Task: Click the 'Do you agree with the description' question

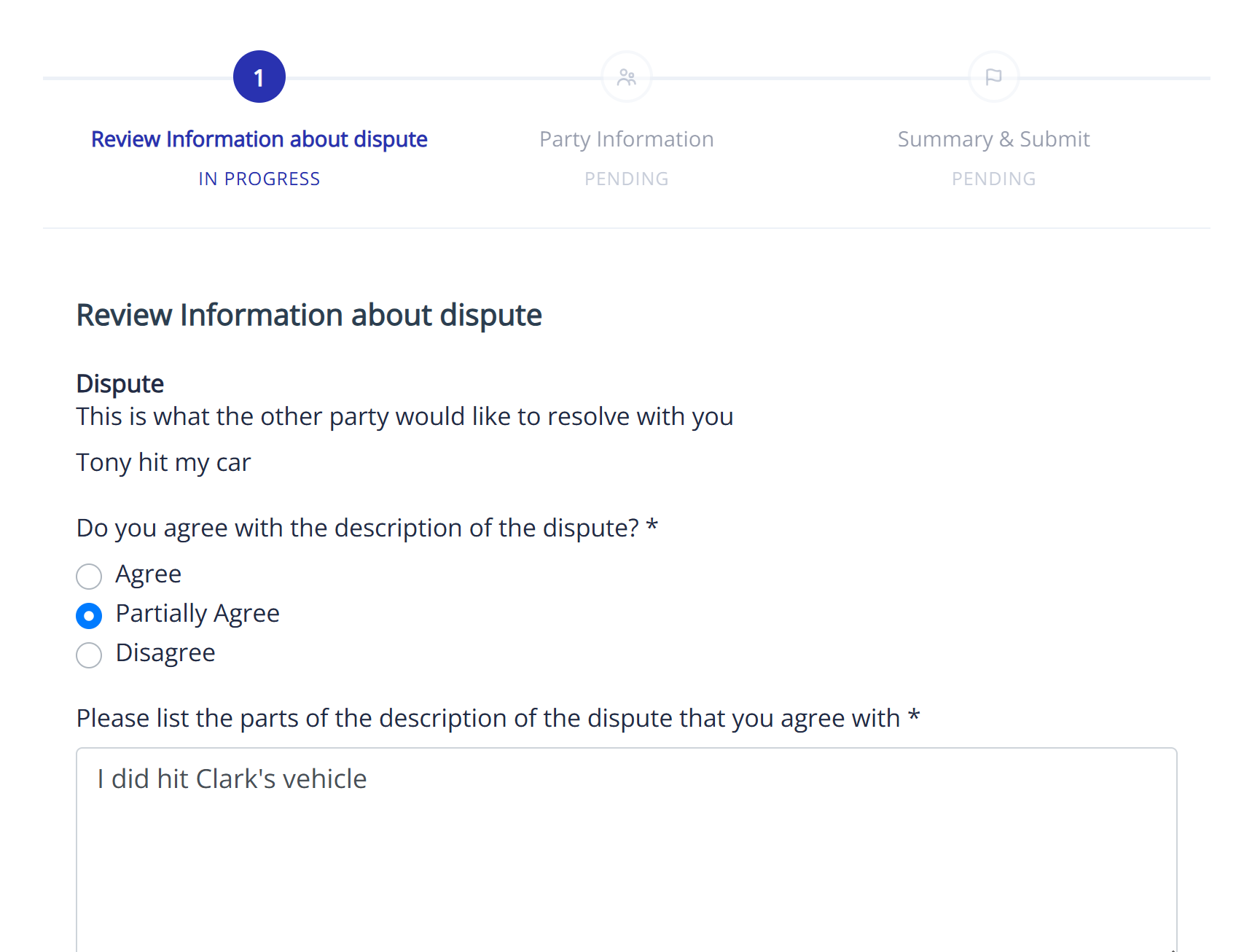Action: coord(367,528)
